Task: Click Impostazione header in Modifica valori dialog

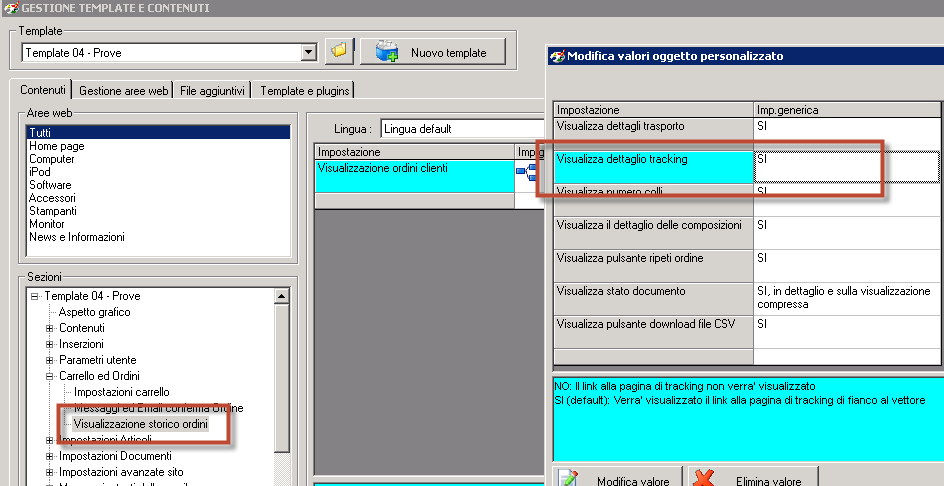Action: pyautogui.click(x=653, y=110)
